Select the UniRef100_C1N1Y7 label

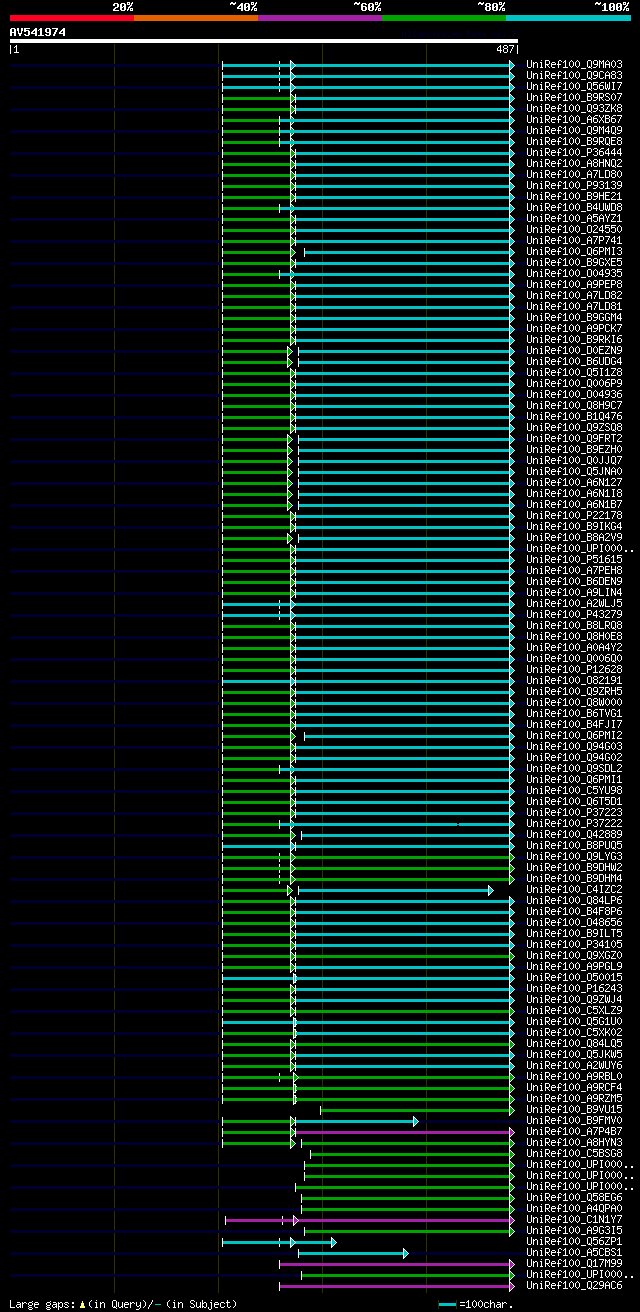pyautogui.click(x=574, y=1219)
